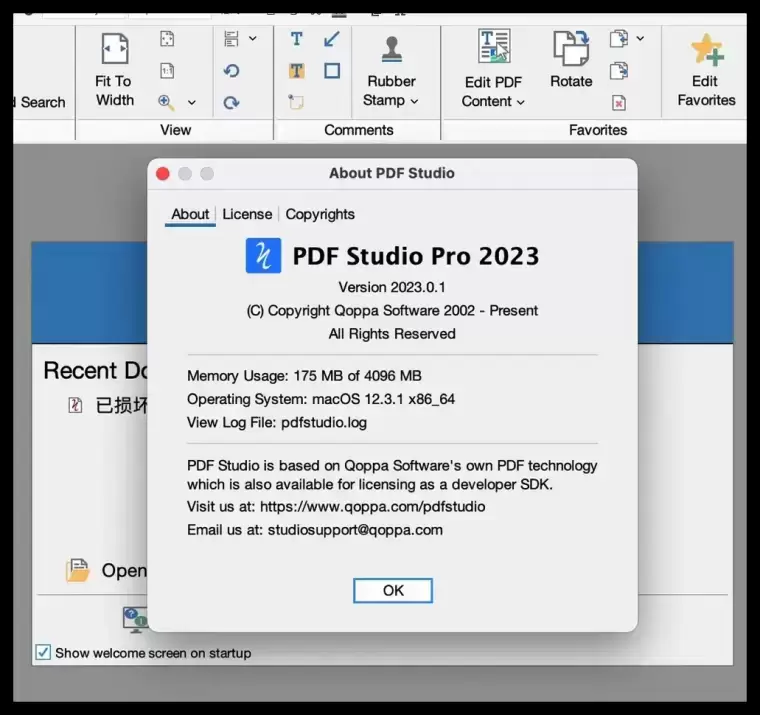Click the Rubber Stamp icon

(392, 49)
